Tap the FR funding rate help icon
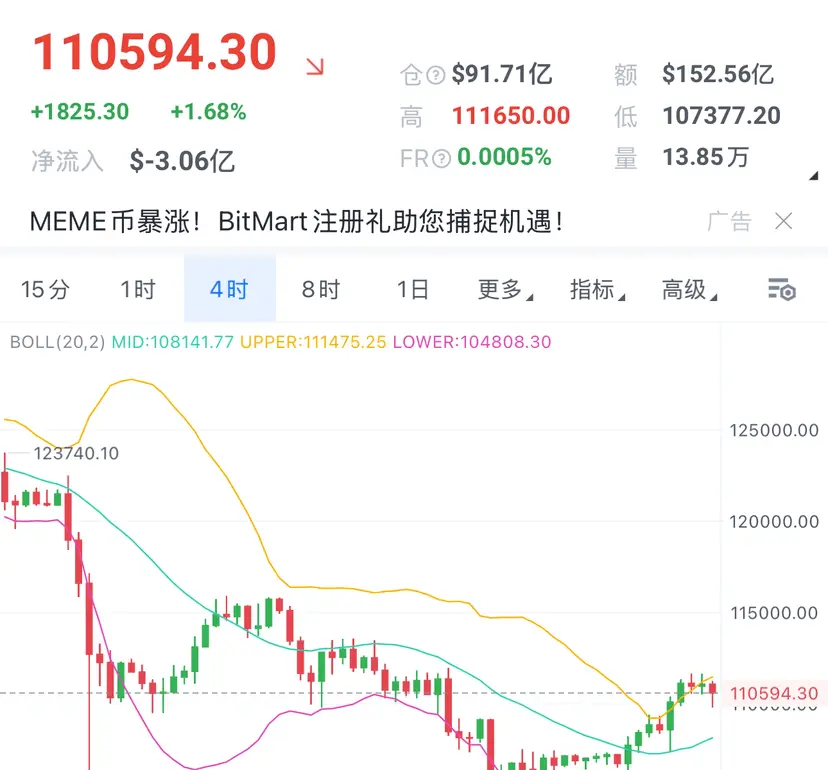This screenshot has width=828, height=770. (x=441, y=158)
